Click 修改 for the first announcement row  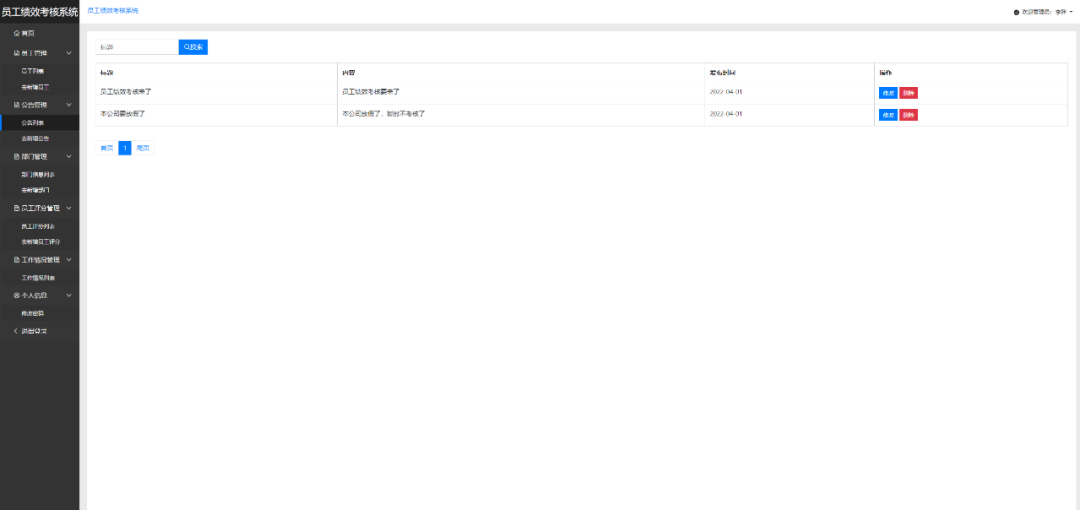887,92
